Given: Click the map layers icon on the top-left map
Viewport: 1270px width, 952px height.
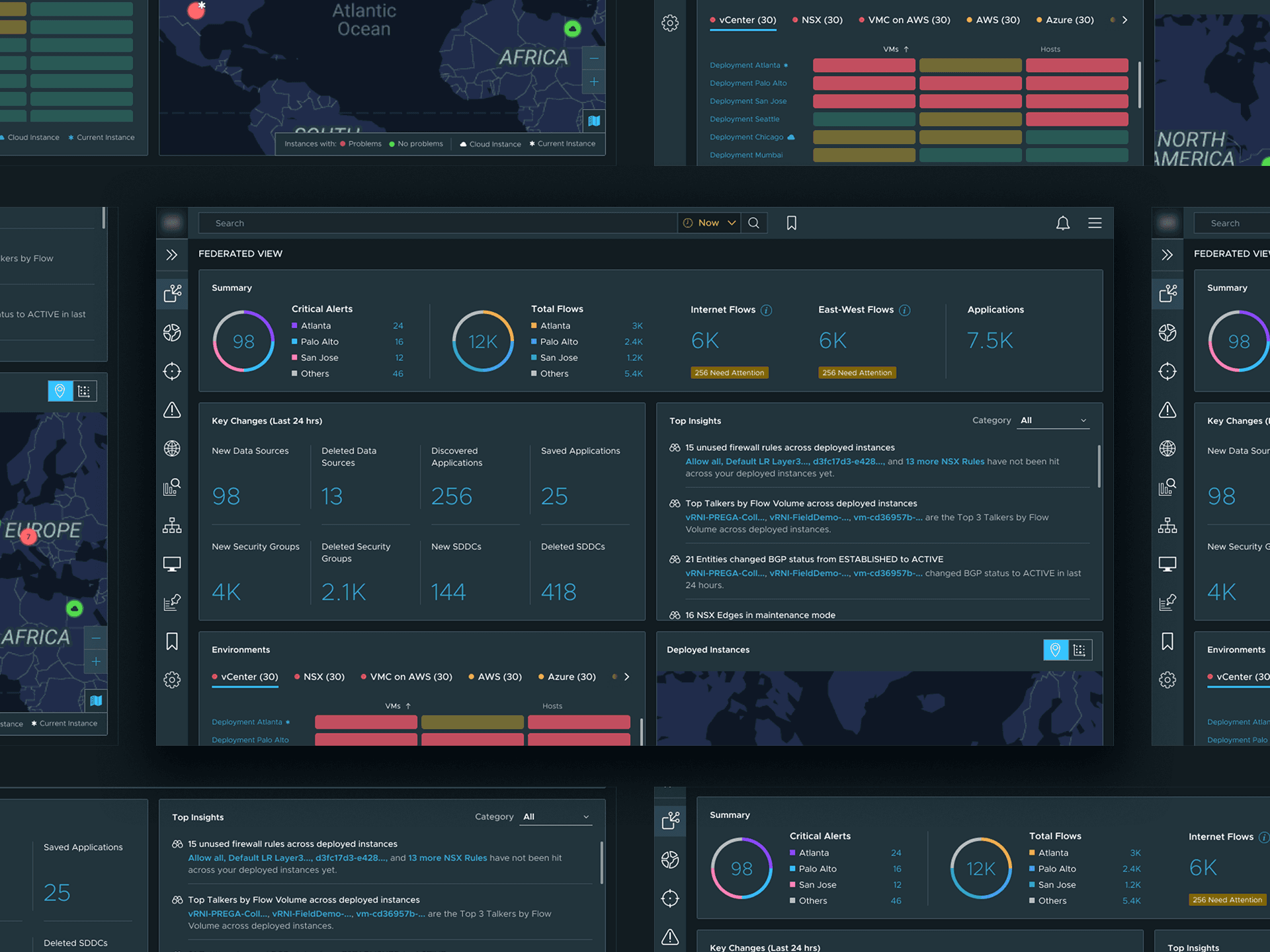Looking at the screenshot, I should pos(594,121).
